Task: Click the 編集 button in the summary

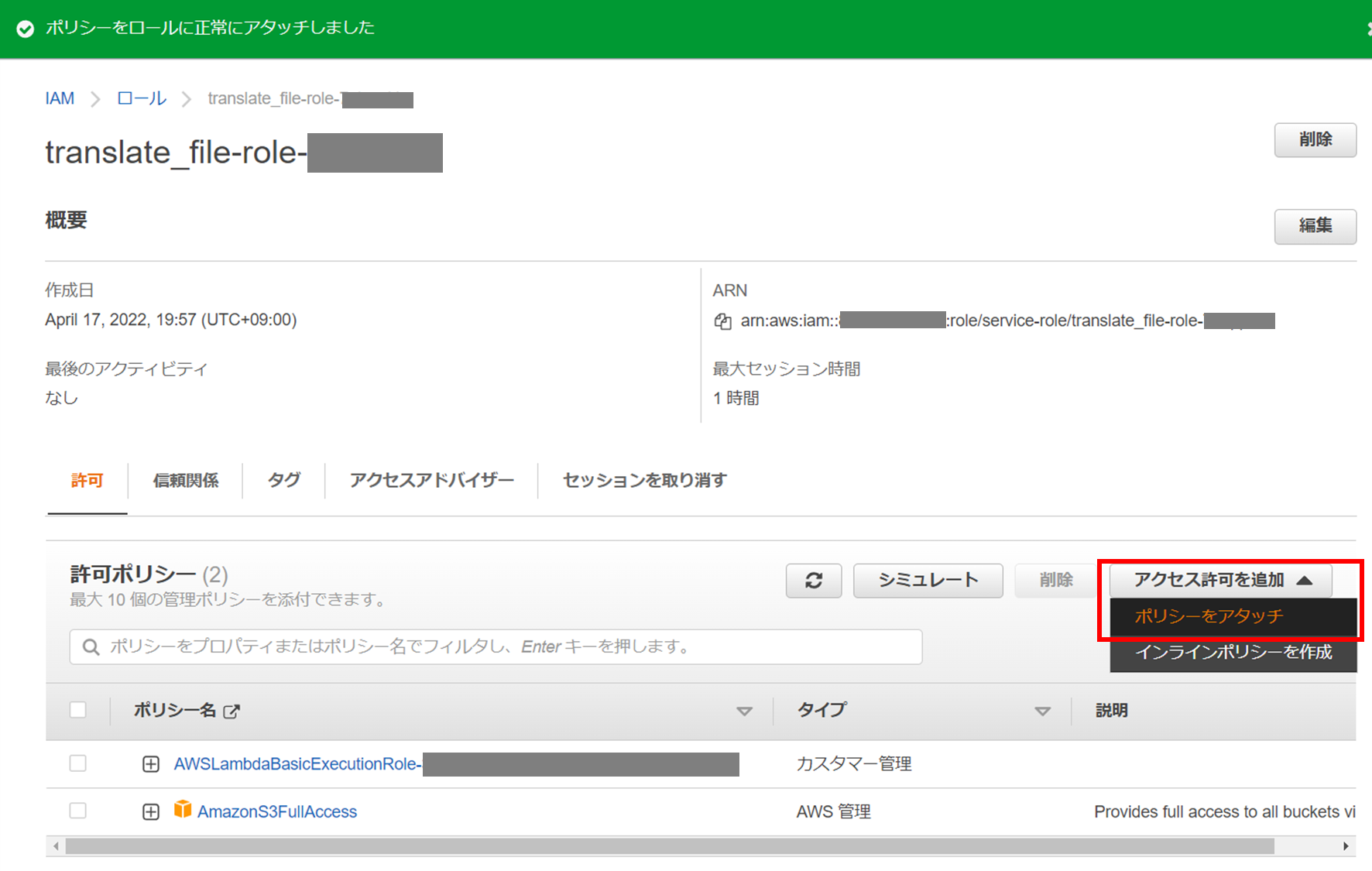Action: point(1315,226)
